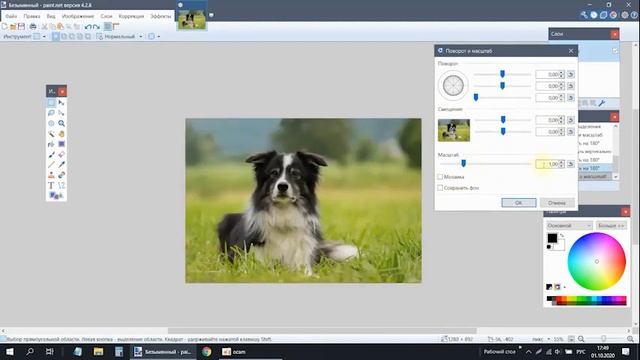Select the Shapes tool

tap(56, 196)
